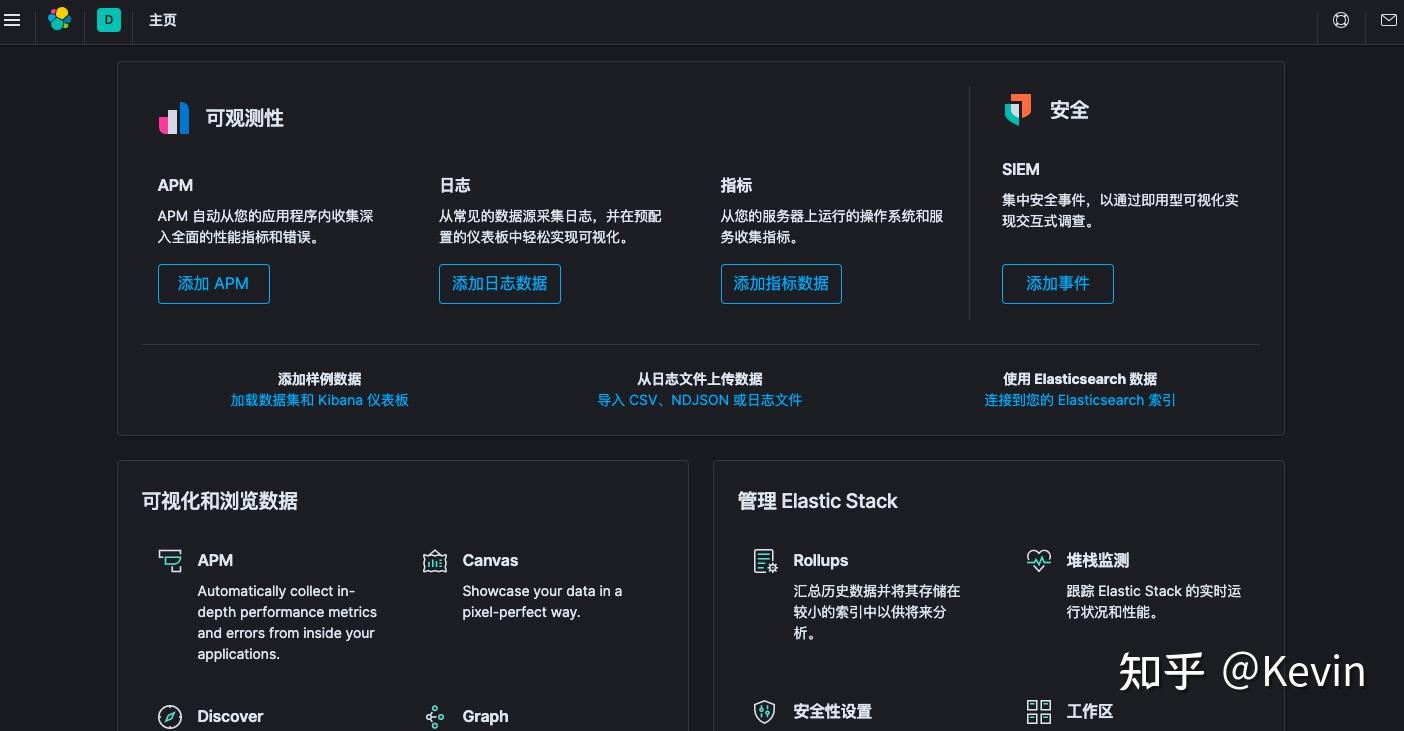Open 堆栈监测 via the heartbeat monitor icon
Image resolution: width=1404 pixels, height=731 pixels.
click(x=1039, y=561)
